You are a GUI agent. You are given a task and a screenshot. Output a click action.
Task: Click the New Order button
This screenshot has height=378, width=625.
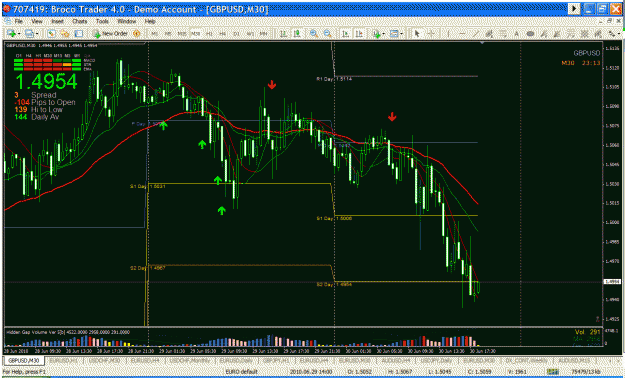pyautogui.click(x=110, y=34)
